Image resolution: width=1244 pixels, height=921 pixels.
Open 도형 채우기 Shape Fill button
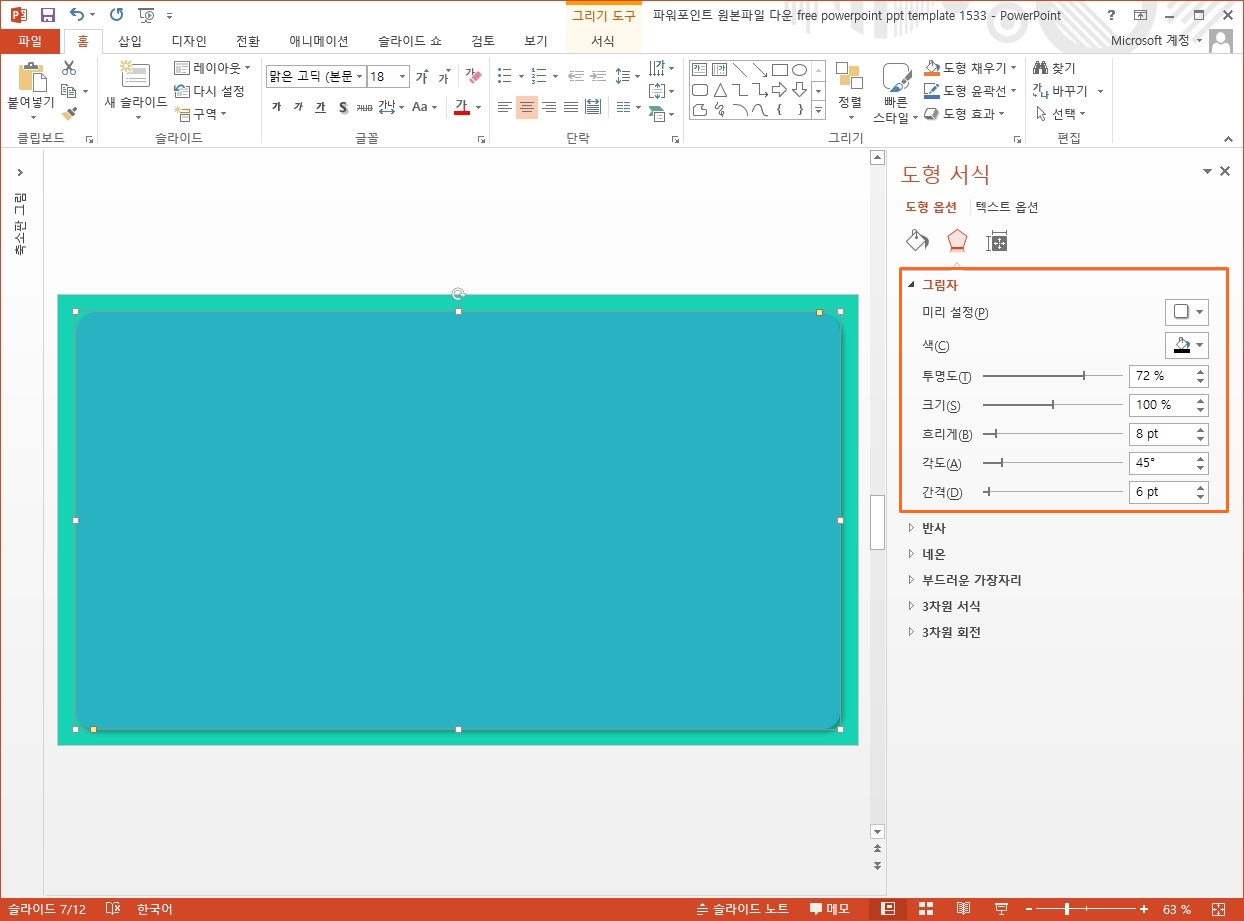click(x=970, y=68)
